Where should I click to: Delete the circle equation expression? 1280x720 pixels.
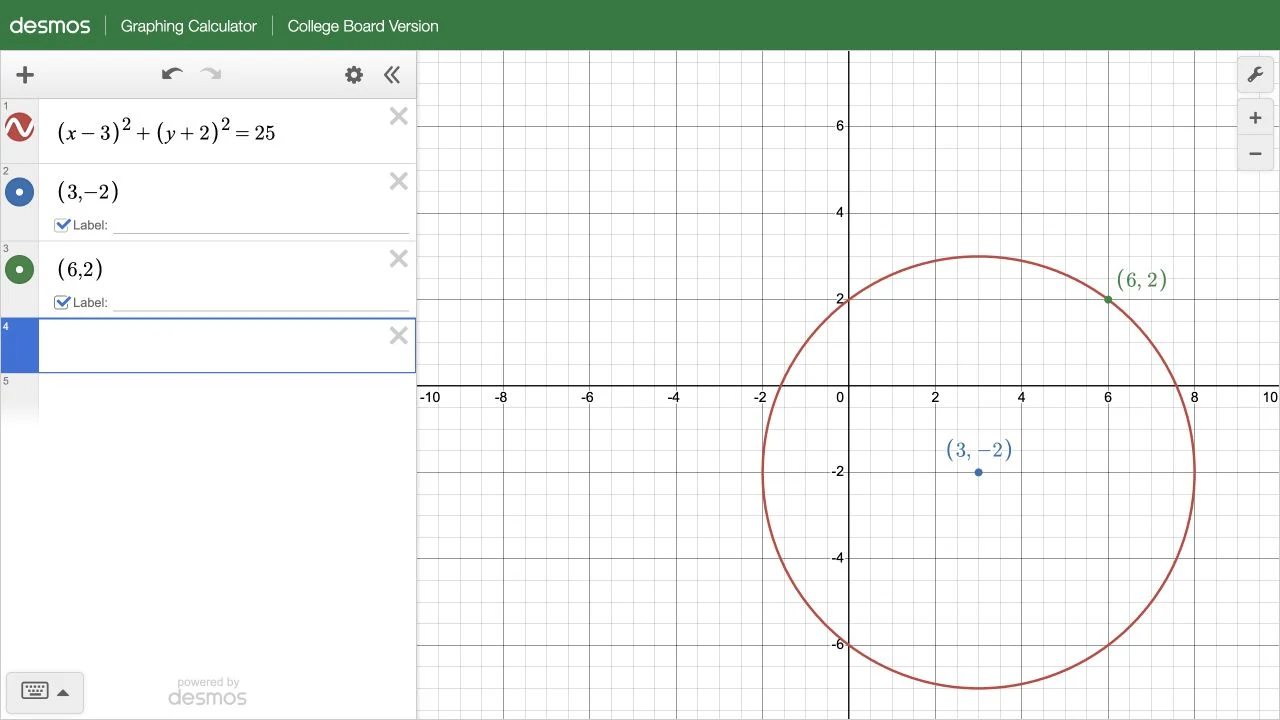pos(398,117)
